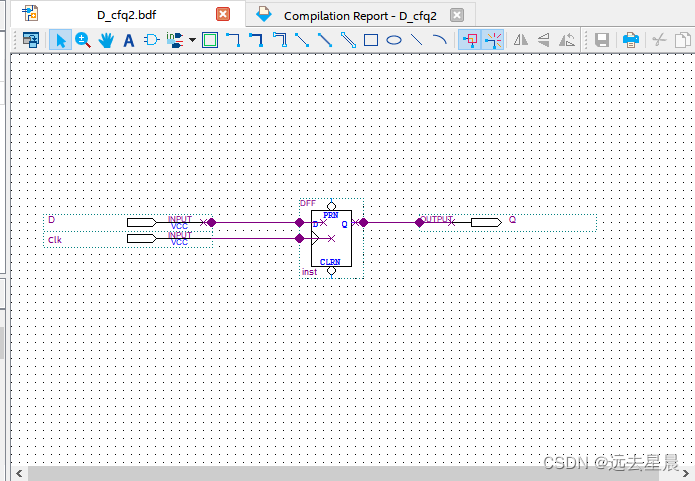Viewport: 695px width, 481px height.
Task: Select the Orthogonal Conduit tool
Action: [280, 40]
